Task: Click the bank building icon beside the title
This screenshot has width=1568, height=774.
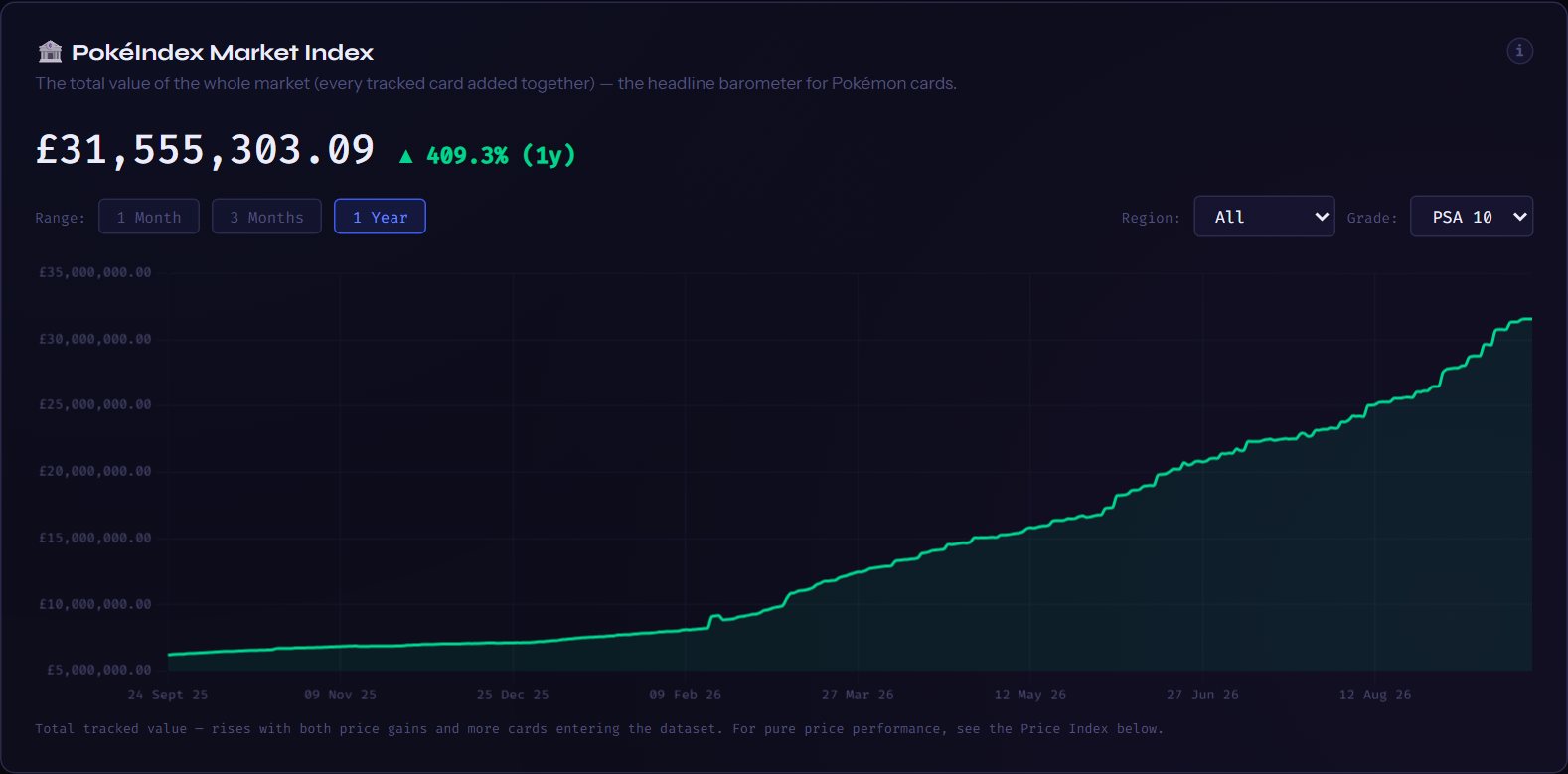Action: coord(50,52)
